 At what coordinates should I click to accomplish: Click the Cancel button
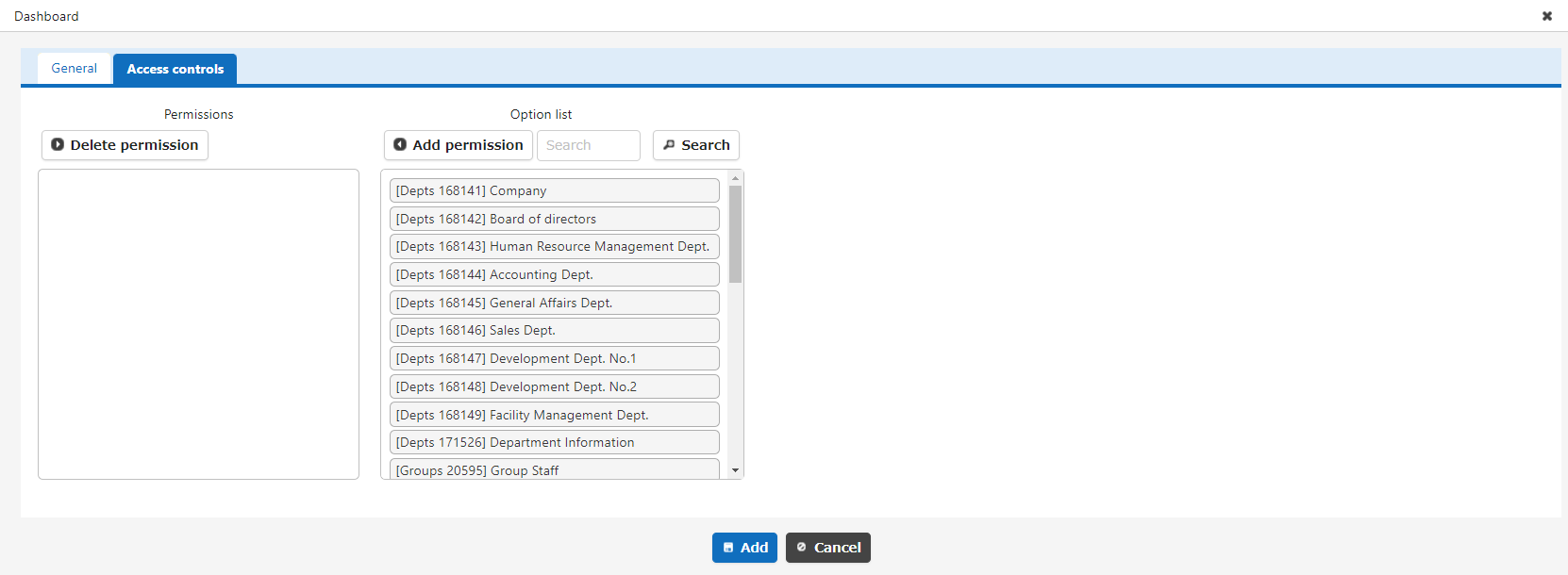(x=828, y=548)
